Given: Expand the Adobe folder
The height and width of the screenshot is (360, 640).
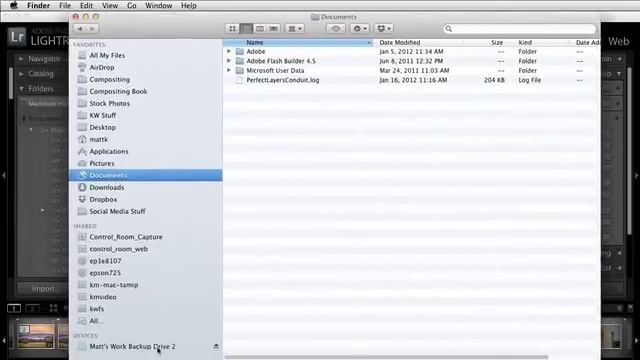Looking at the screenshot, I should 229,51.
